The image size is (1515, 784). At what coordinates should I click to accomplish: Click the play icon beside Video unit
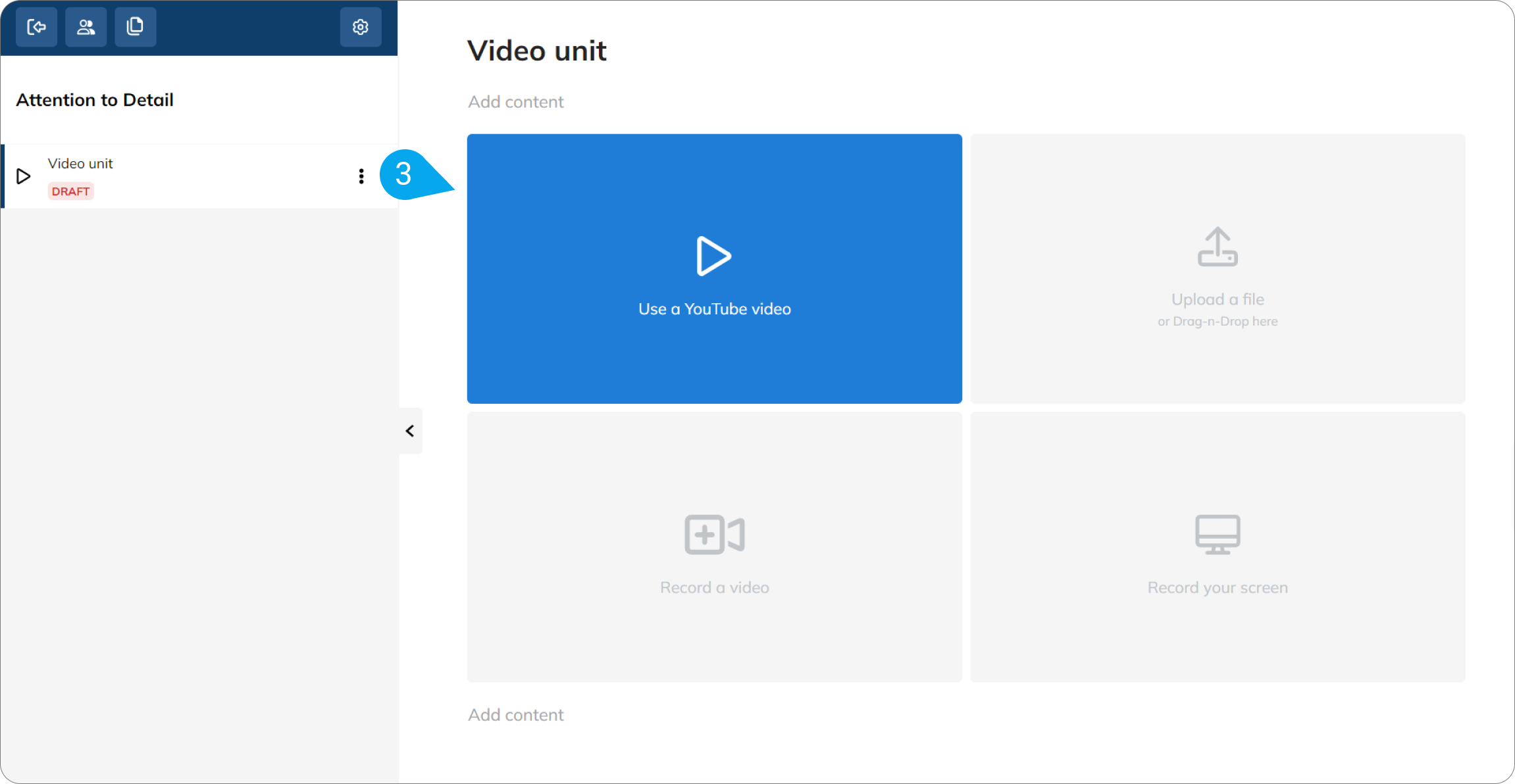[24, 176]
